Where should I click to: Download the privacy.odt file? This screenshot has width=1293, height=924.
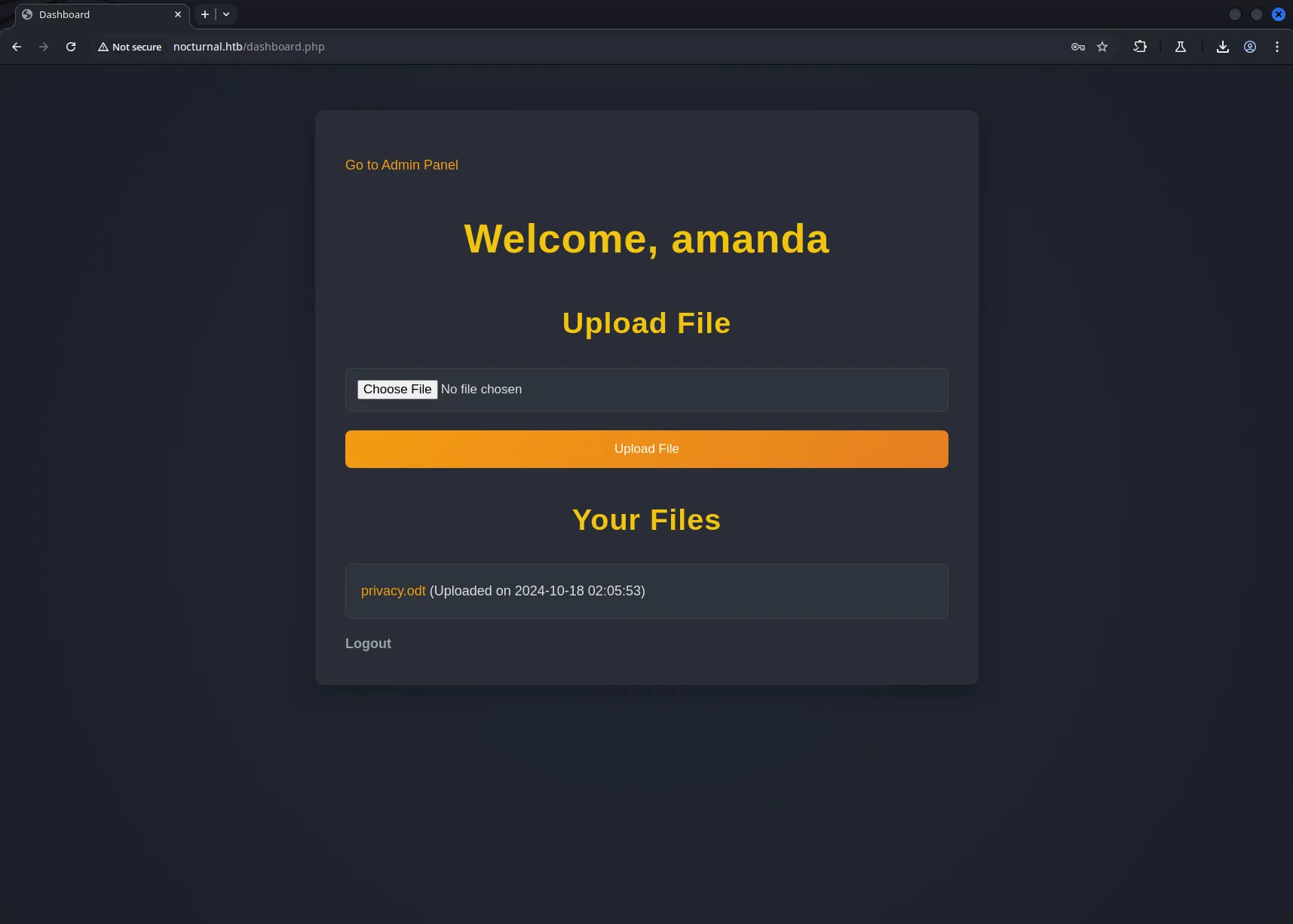coord(394,591)
